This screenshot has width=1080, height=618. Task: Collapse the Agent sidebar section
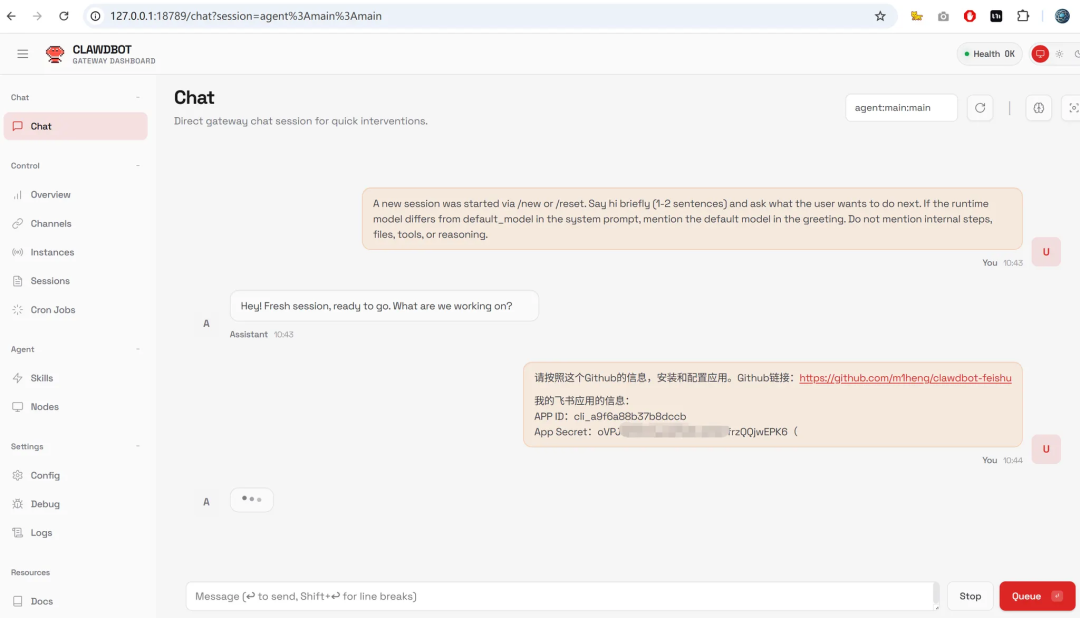tap(138, 350)
